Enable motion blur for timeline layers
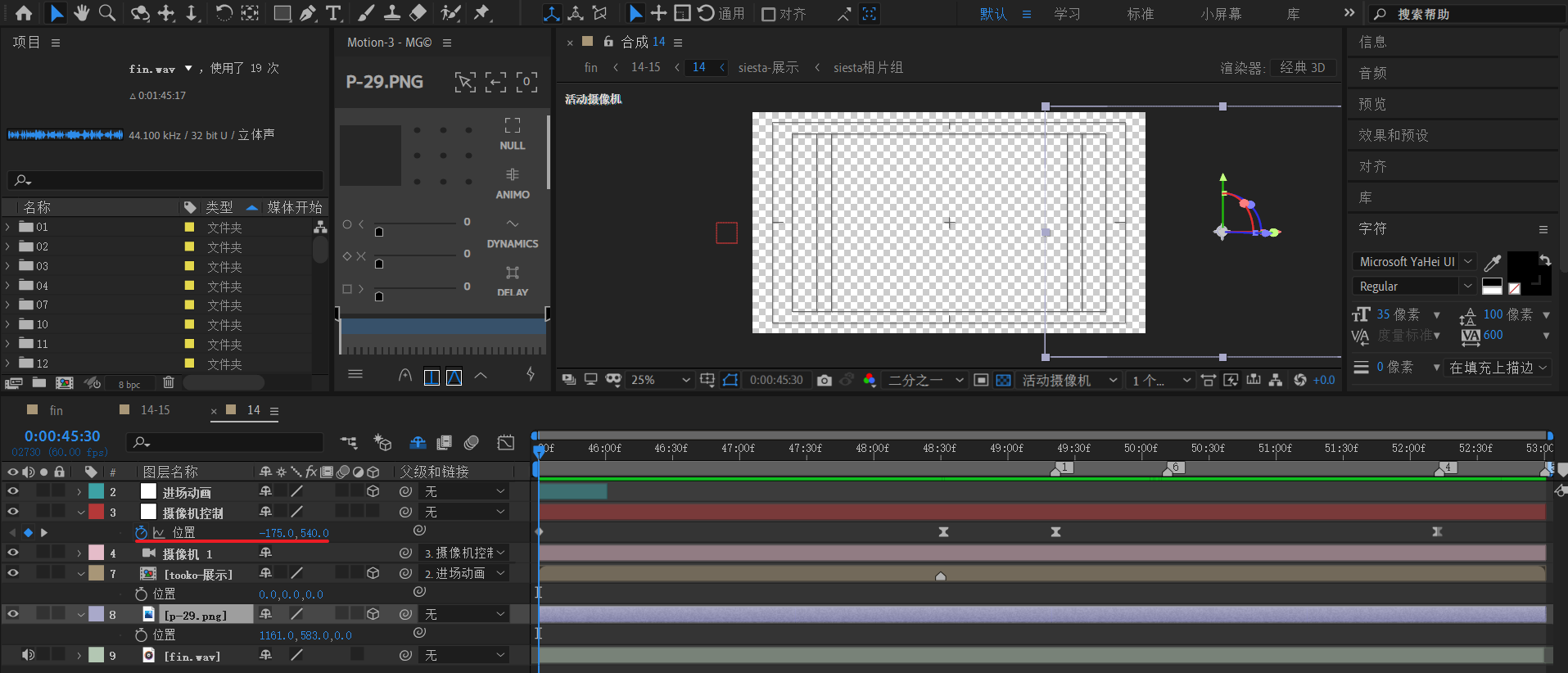This screenshot has width=1568, height=673. point(472,443)
